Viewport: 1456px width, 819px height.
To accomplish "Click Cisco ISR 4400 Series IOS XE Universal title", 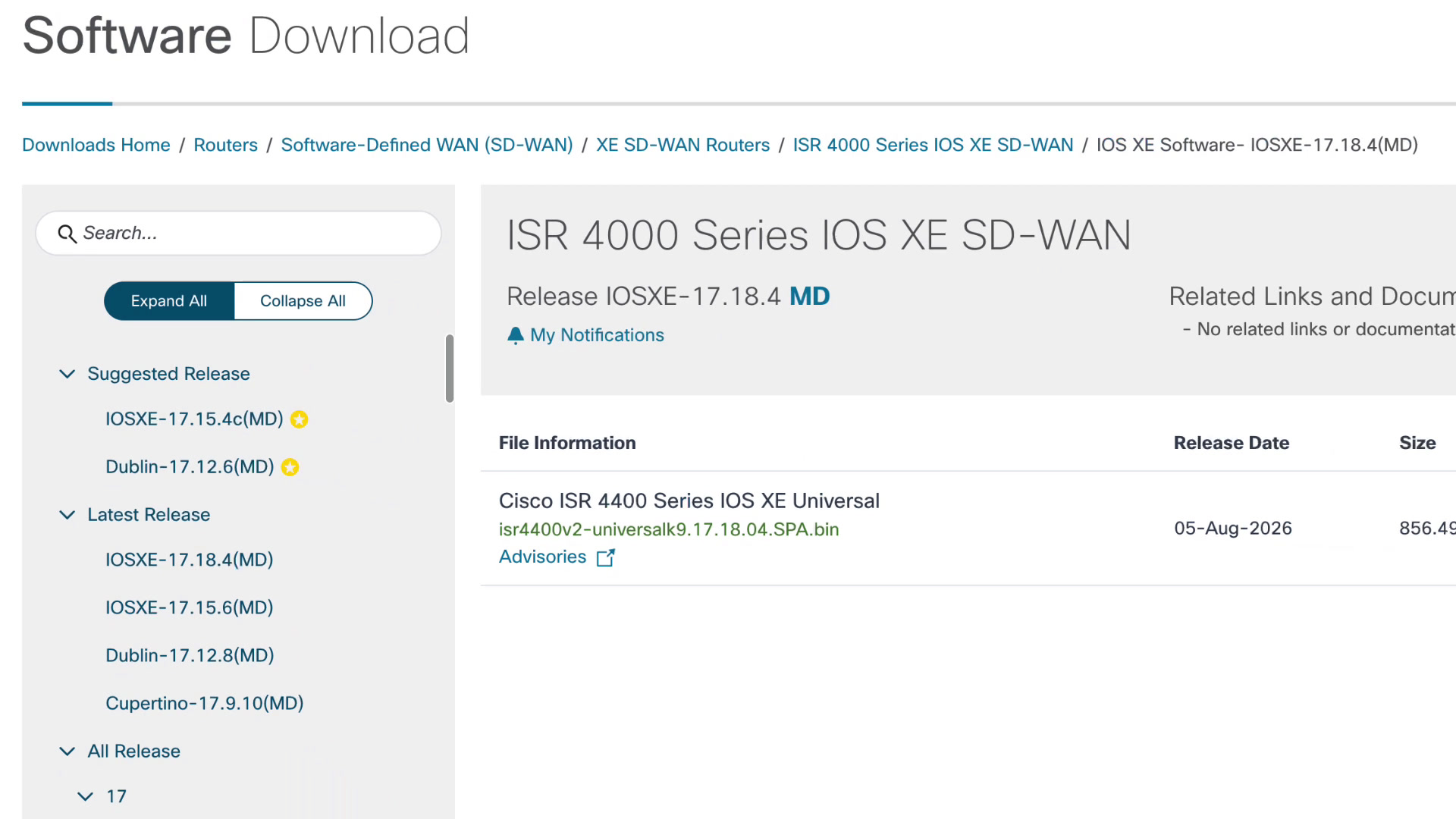I will coord(689,500).
